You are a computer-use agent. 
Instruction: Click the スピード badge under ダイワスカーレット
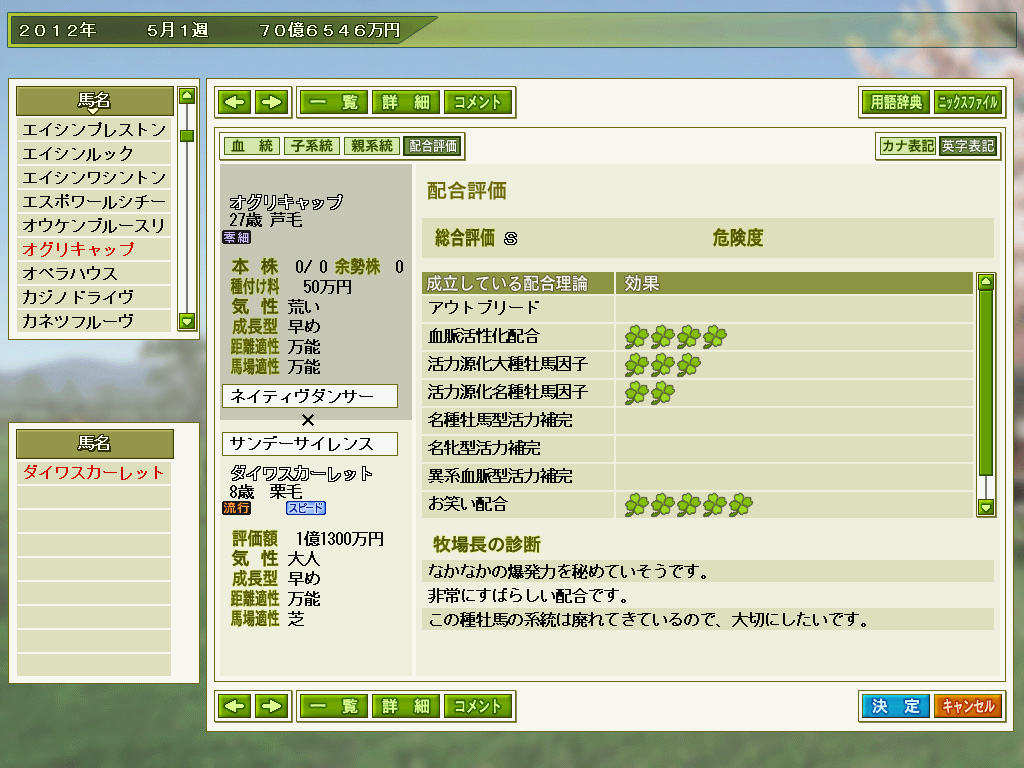(306, 507)
